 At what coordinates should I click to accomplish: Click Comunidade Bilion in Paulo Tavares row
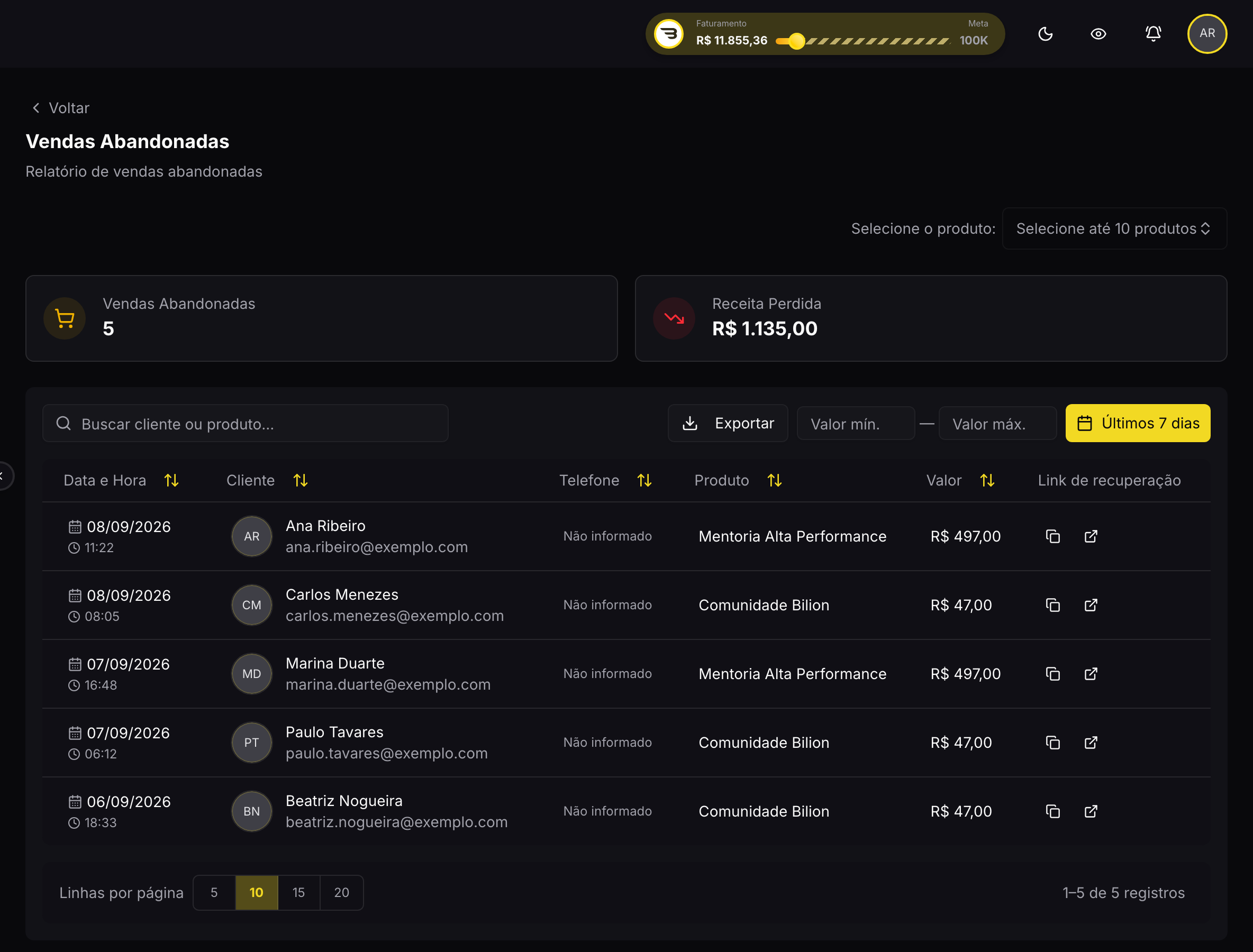point(764,743)
